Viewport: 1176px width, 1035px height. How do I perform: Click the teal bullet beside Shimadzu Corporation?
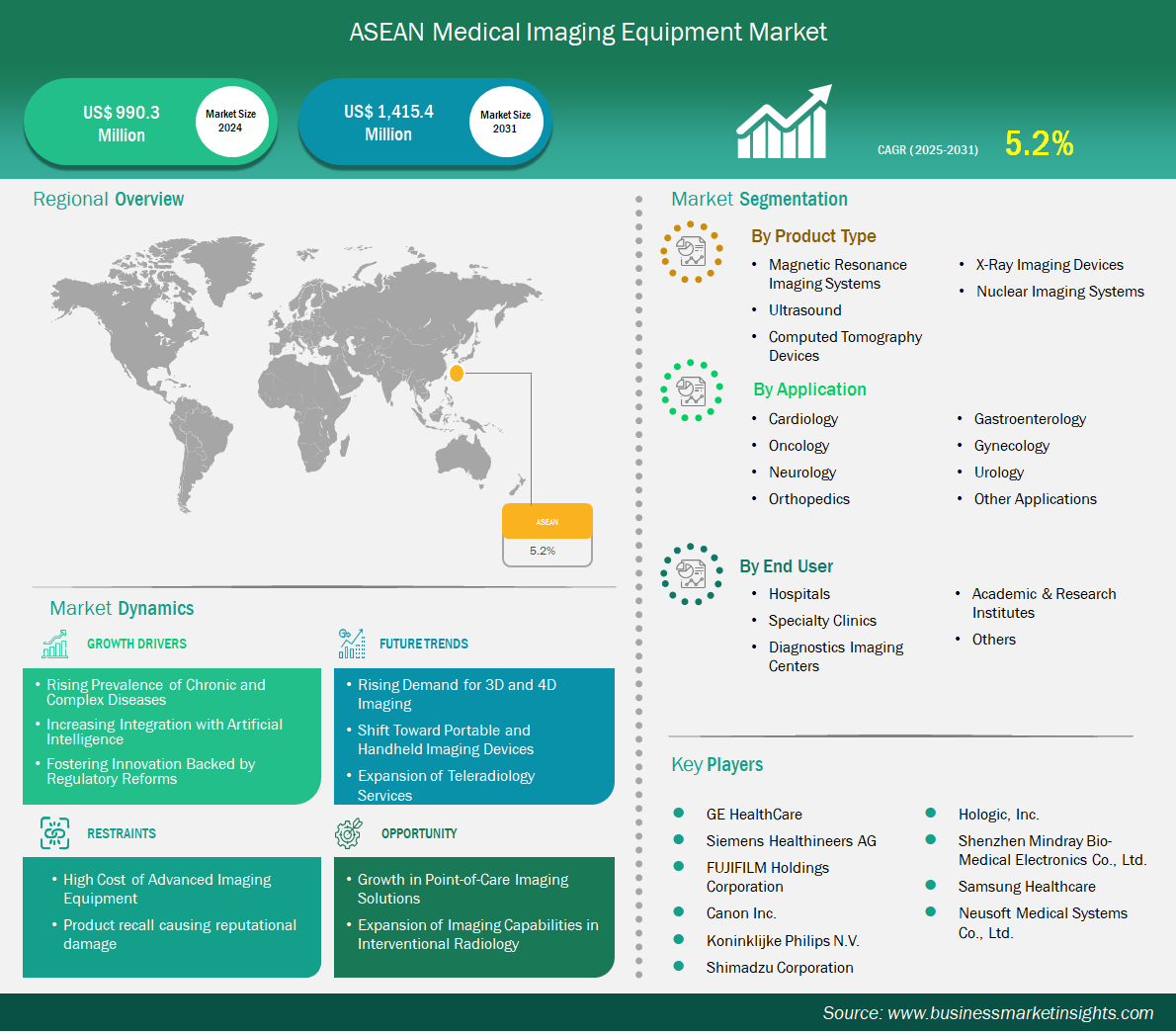pyautogui.click(x=679, y=966)
